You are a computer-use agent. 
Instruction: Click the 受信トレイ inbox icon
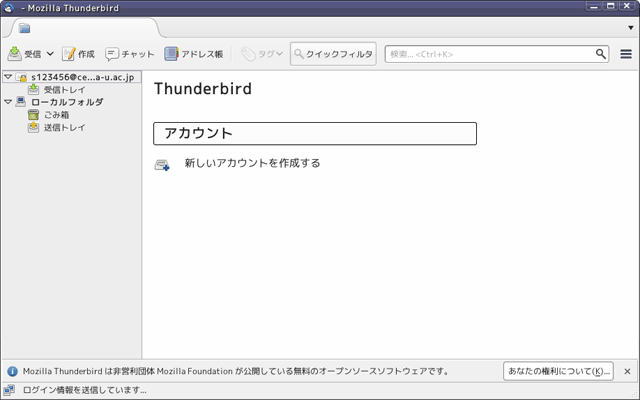33,89
